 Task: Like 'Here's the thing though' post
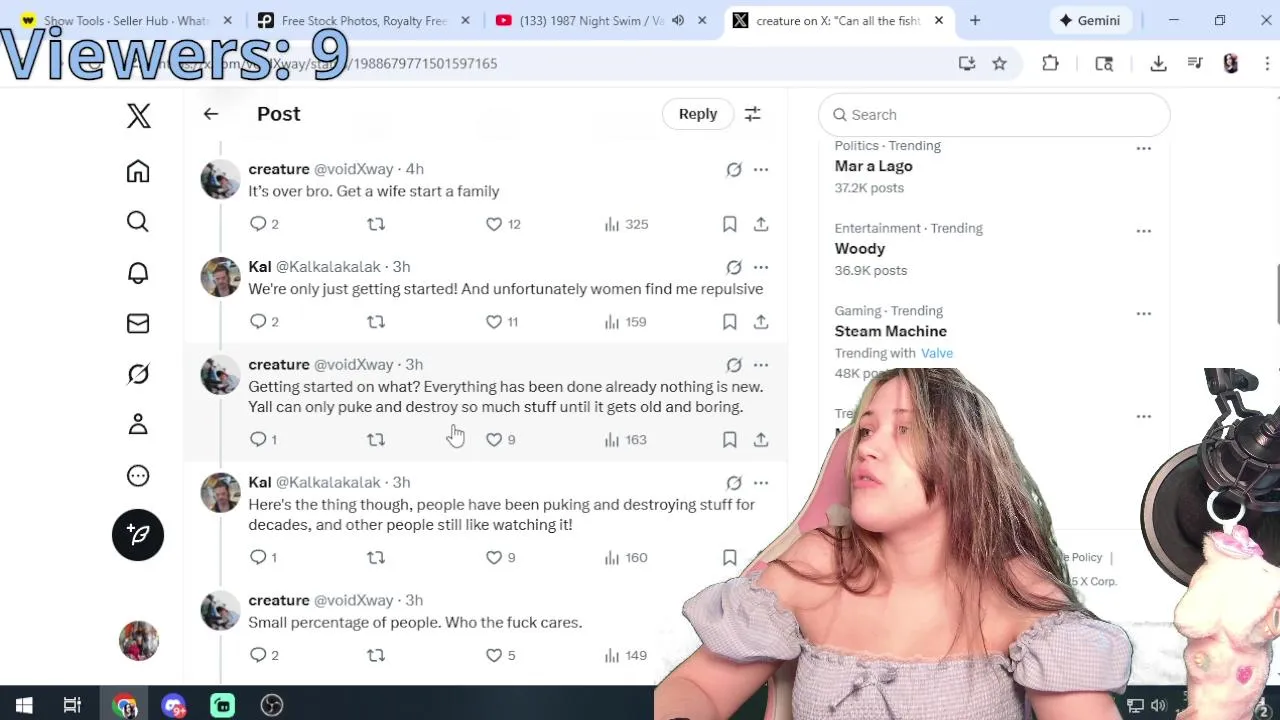coord(500,558)
